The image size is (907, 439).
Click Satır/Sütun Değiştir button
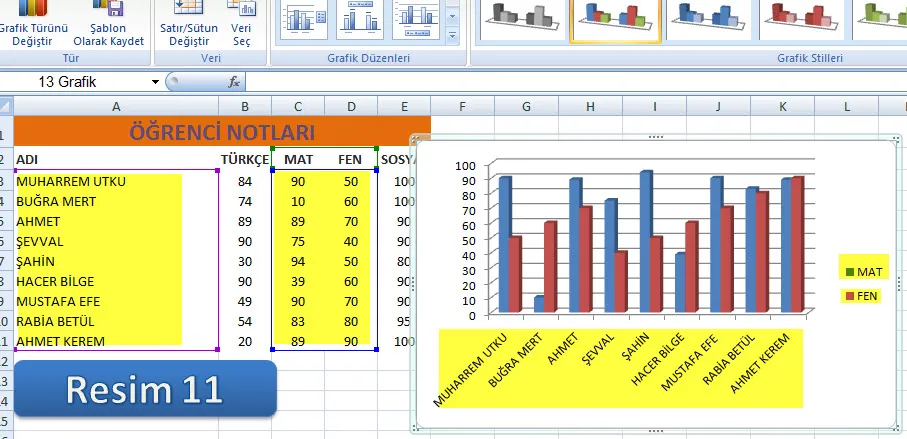click(189, 26)
